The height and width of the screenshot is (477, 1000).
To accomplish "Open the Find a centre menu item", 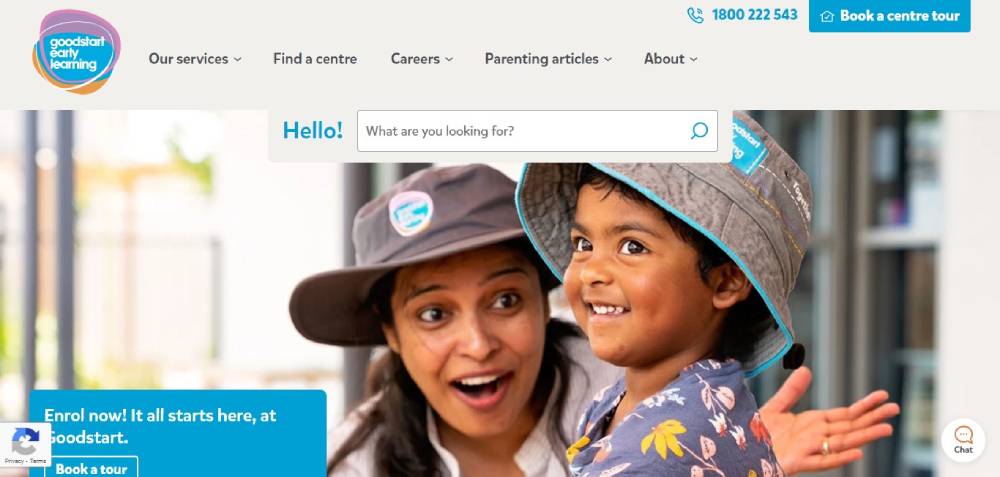I will tap(315, 59).
